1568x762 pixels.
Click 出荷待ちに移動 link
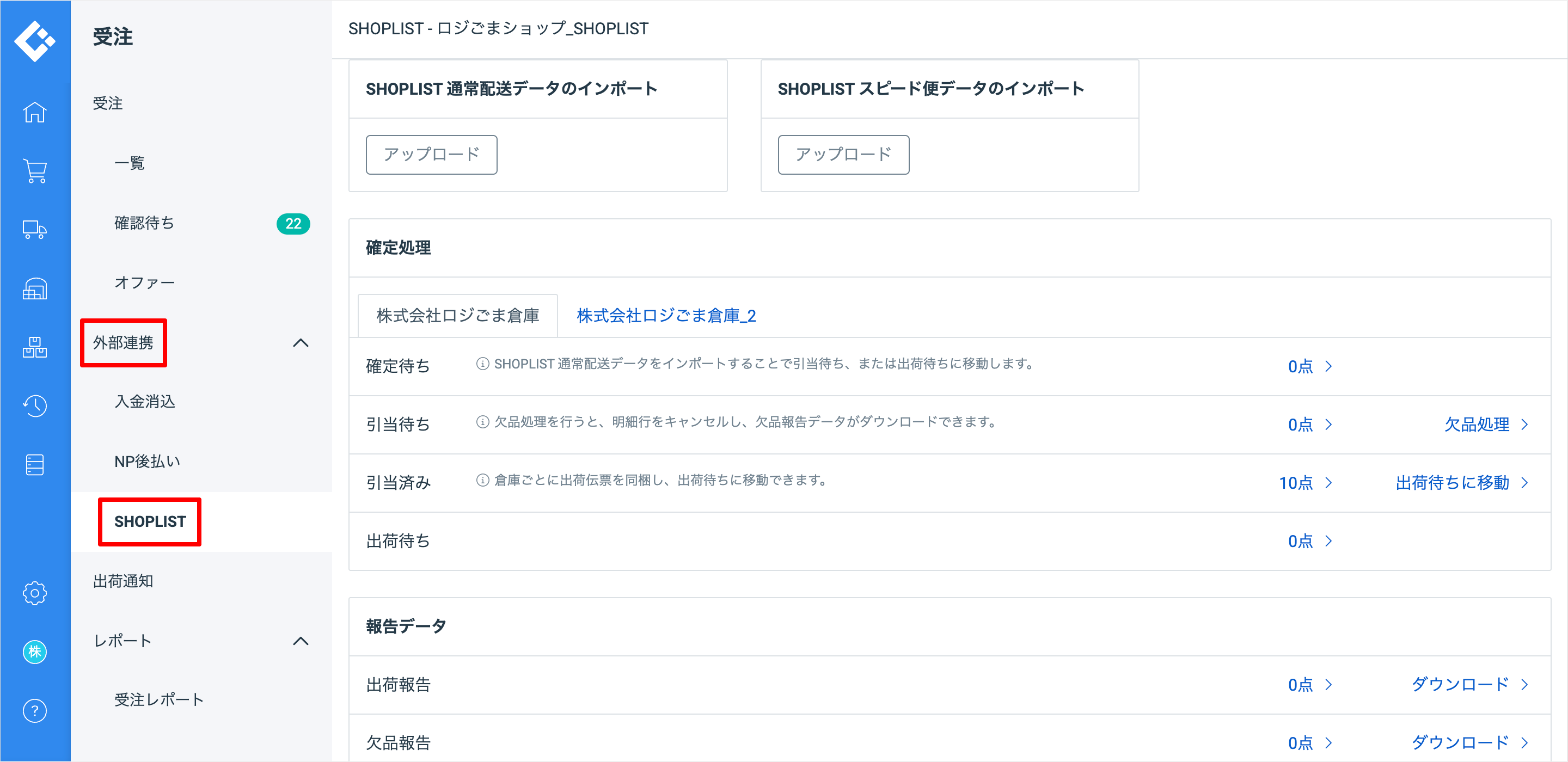(x=1461, y=483)
